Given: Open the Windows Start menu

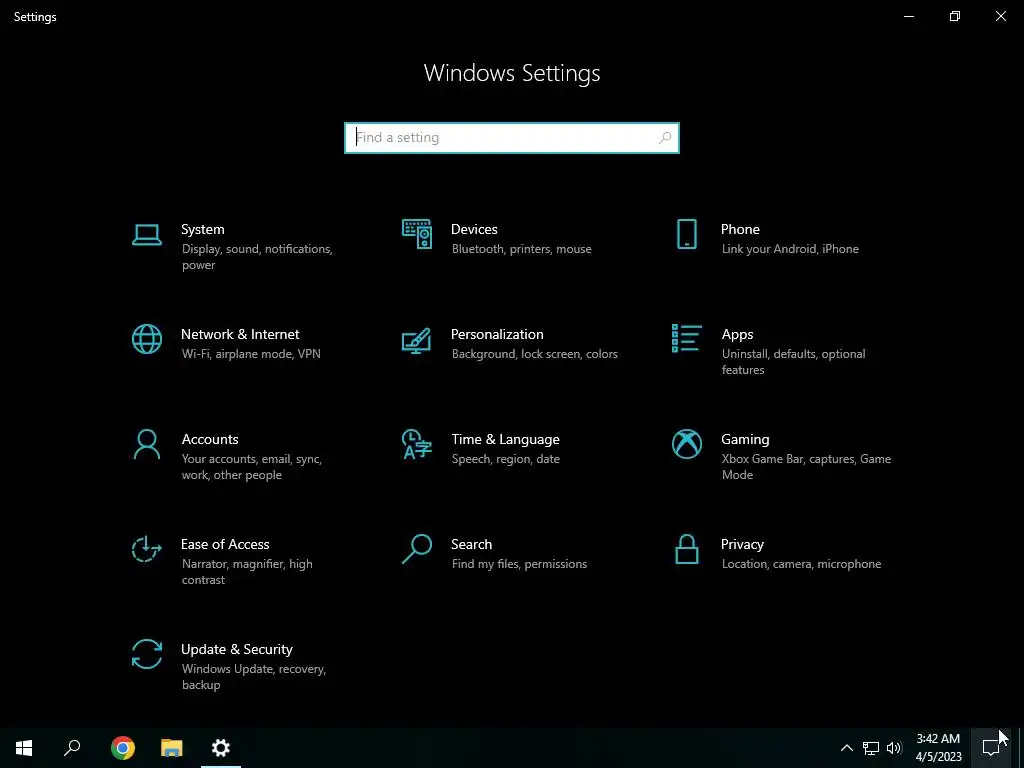Looking at the screenshot, I should 24,748.
